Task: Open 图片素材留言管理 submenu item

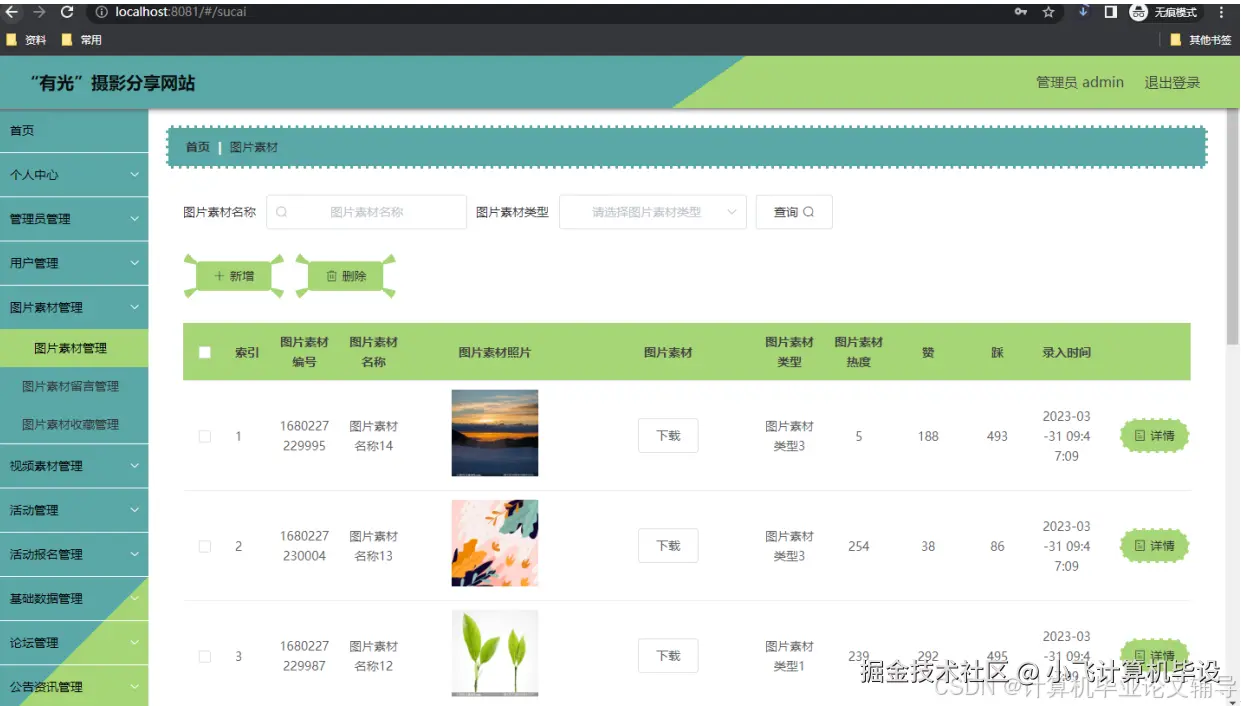Action: (x=74, y=386)
